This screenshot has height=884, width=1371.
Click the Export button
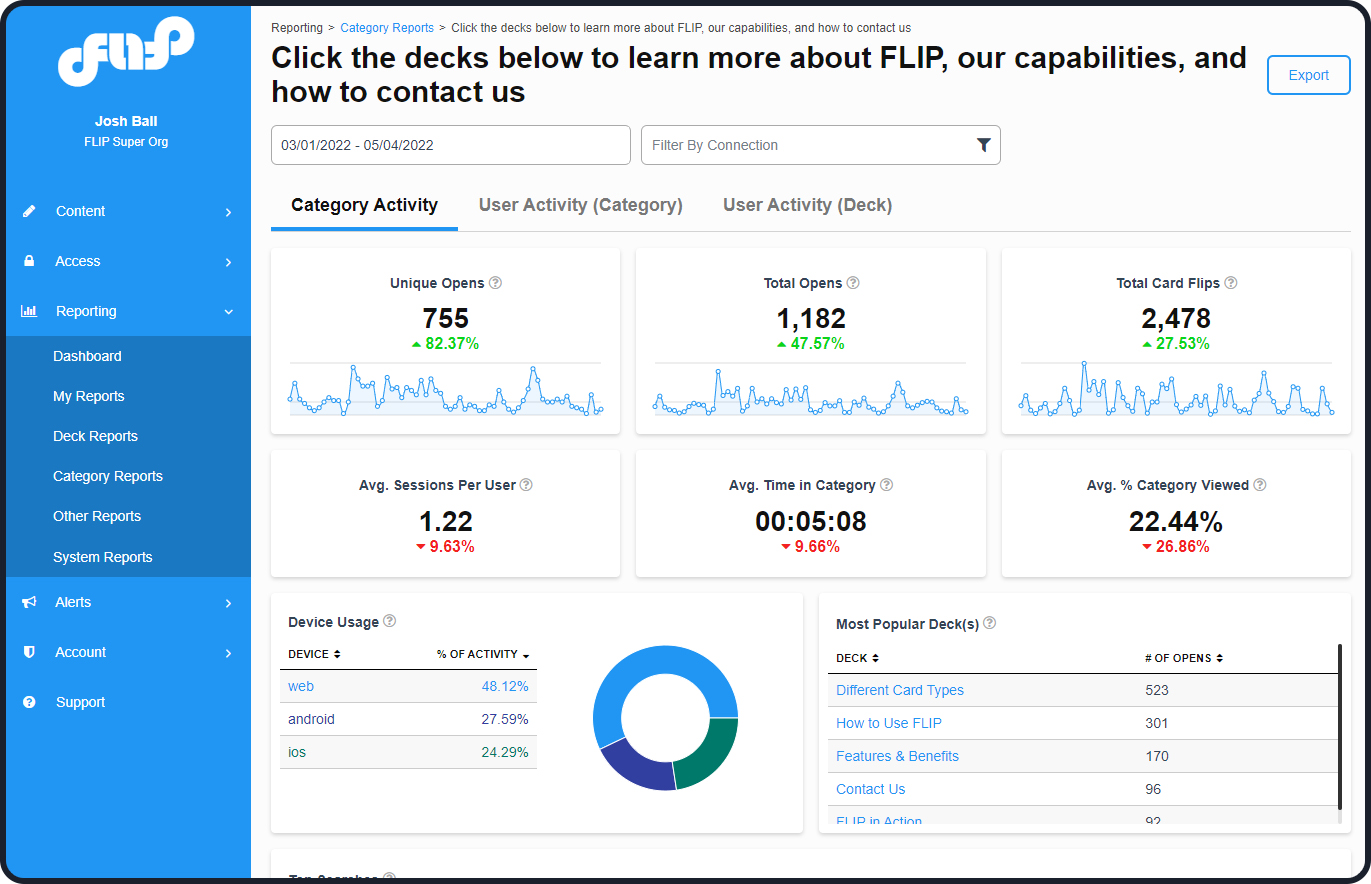[1308, 75]
